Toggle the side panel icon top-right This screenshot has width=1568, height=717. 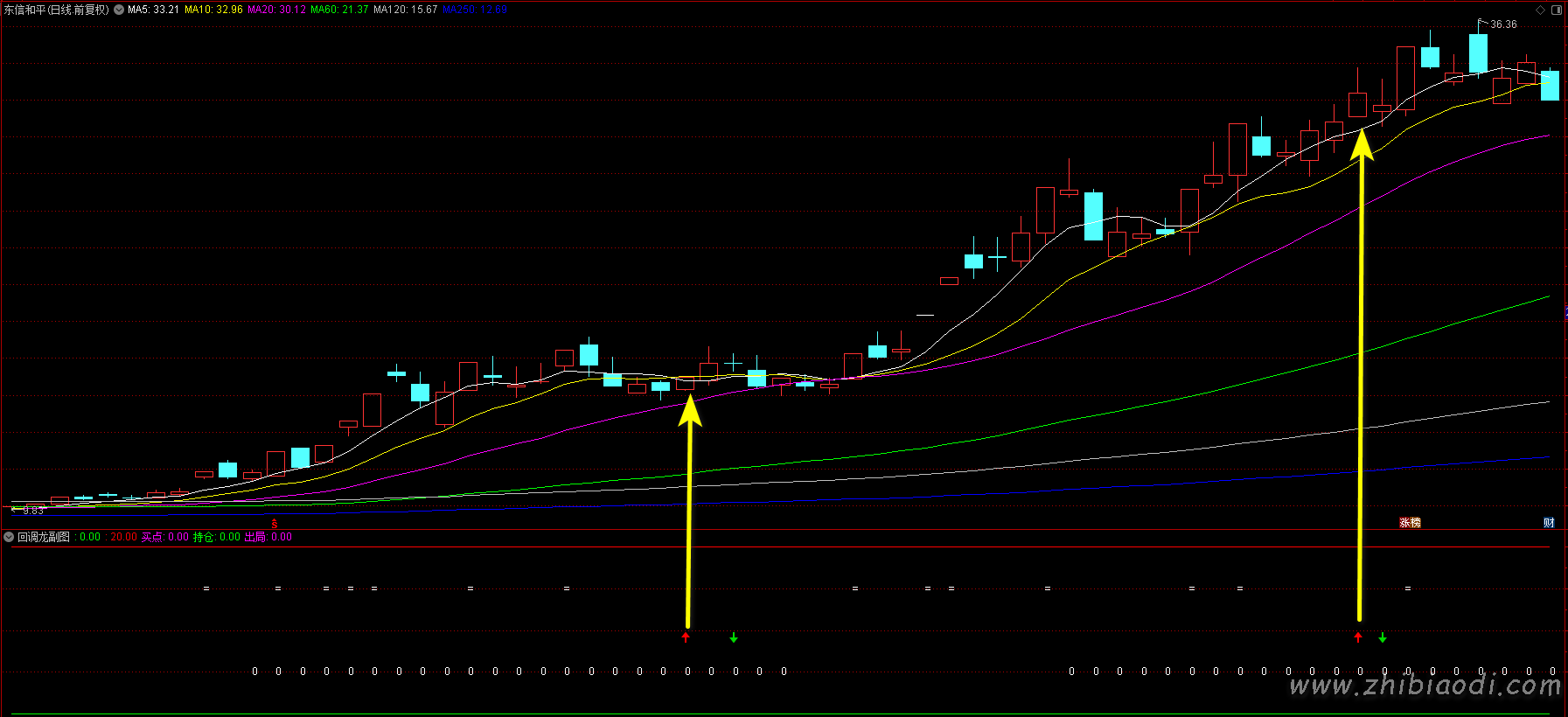tap(1557, 10)
